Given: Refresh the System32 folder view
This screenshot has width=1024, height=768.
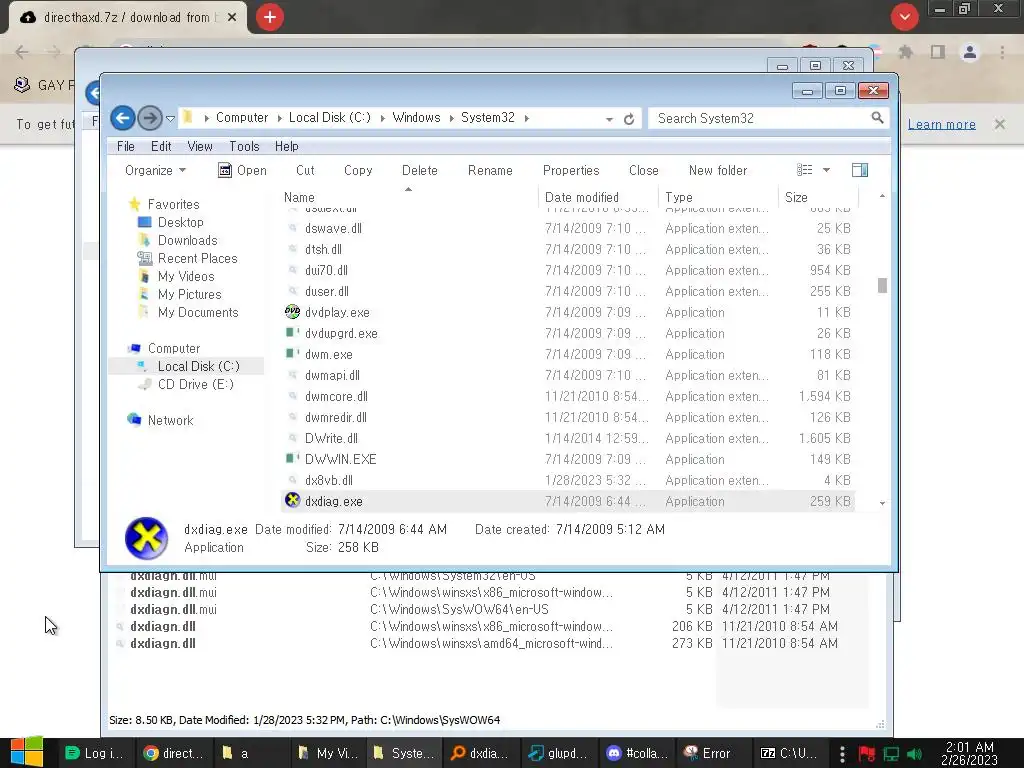Looking at the screenshot, I should 629,119.
